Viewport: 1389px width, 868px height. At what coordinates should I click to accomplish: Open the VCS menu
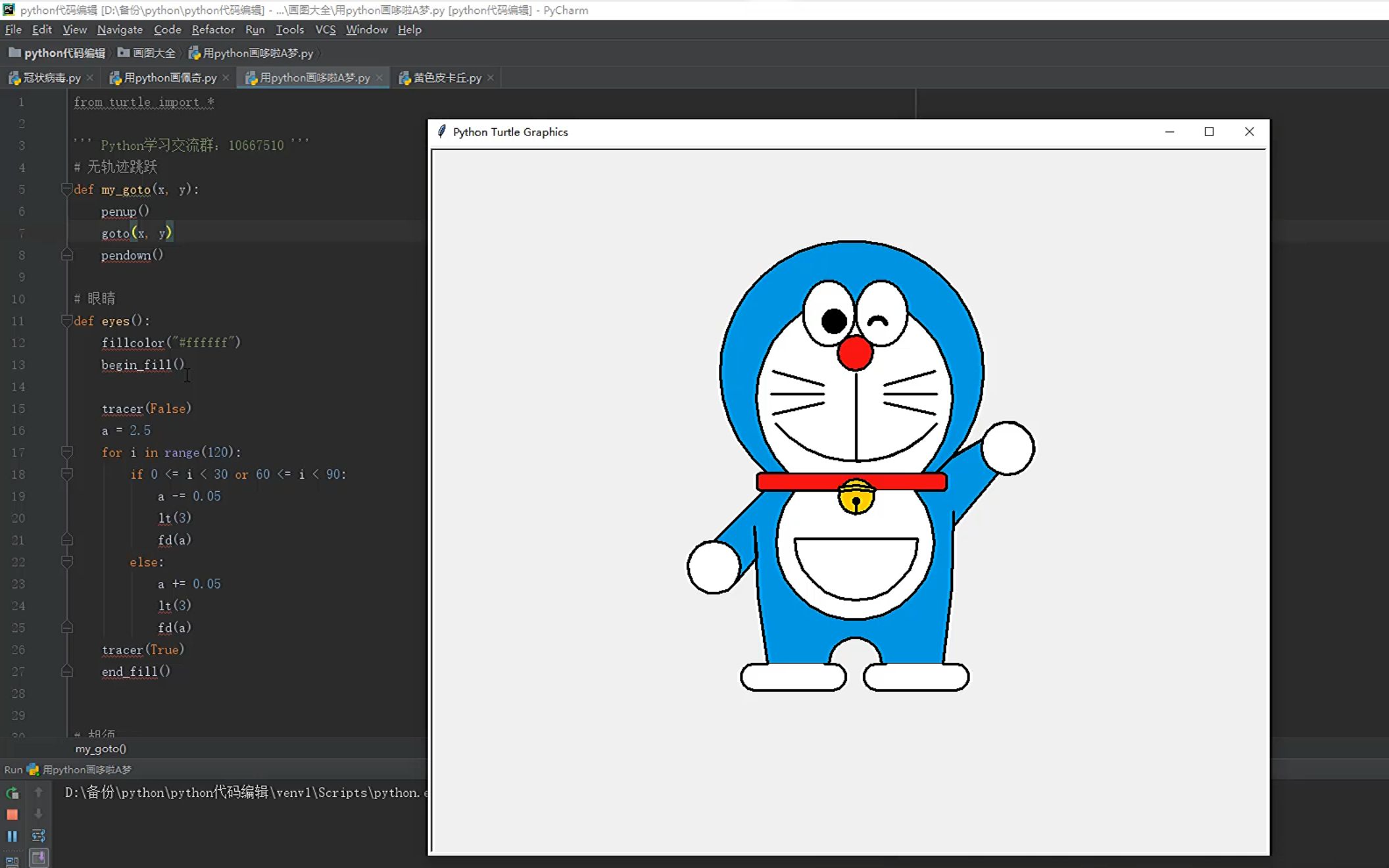pyautogui.click(x=325, y=30)
